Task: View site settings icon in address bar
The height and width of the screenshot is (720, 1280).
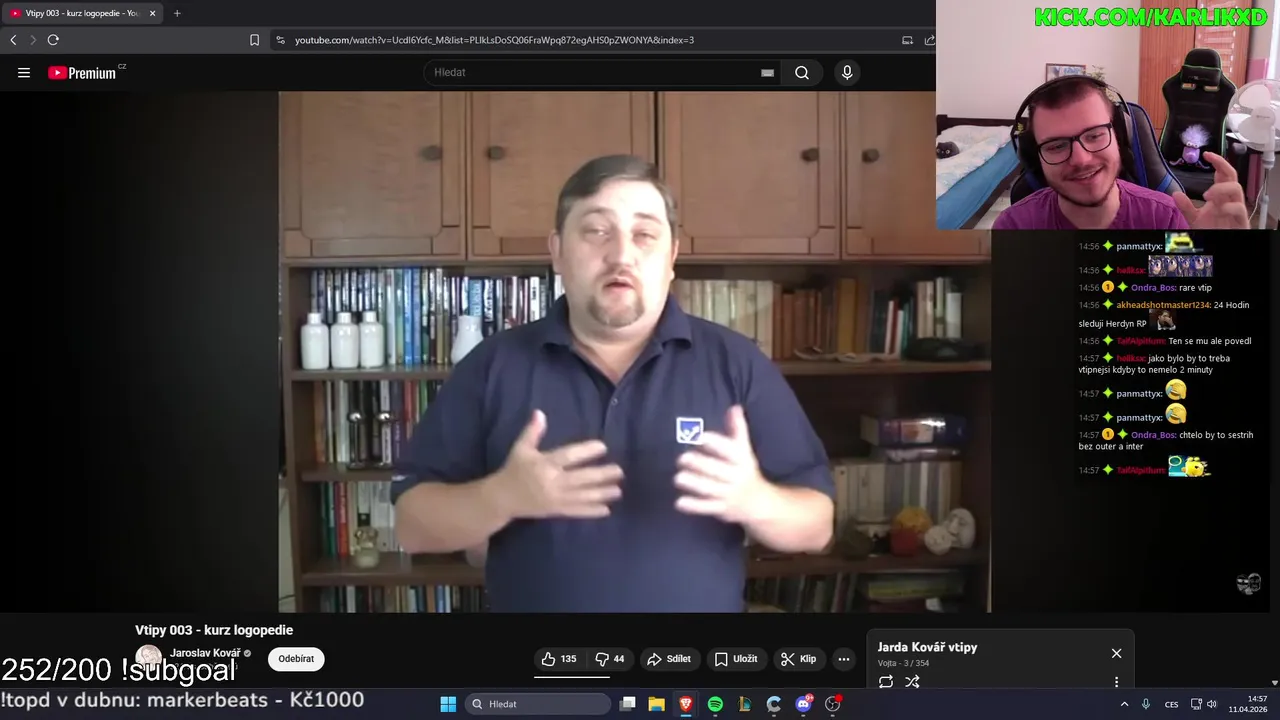Action: pyautogui.click(x=281, y=40)
